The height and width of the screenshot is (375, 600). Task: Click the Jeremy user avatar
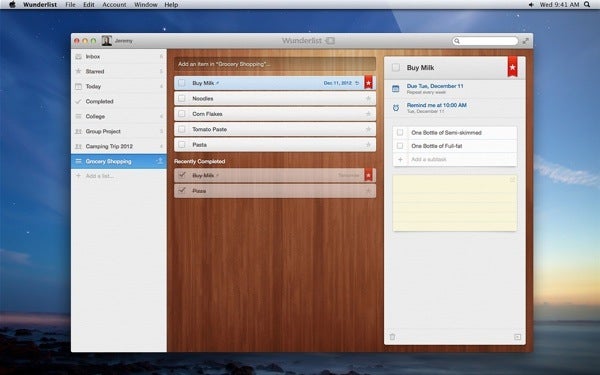[x=107, y=41]
